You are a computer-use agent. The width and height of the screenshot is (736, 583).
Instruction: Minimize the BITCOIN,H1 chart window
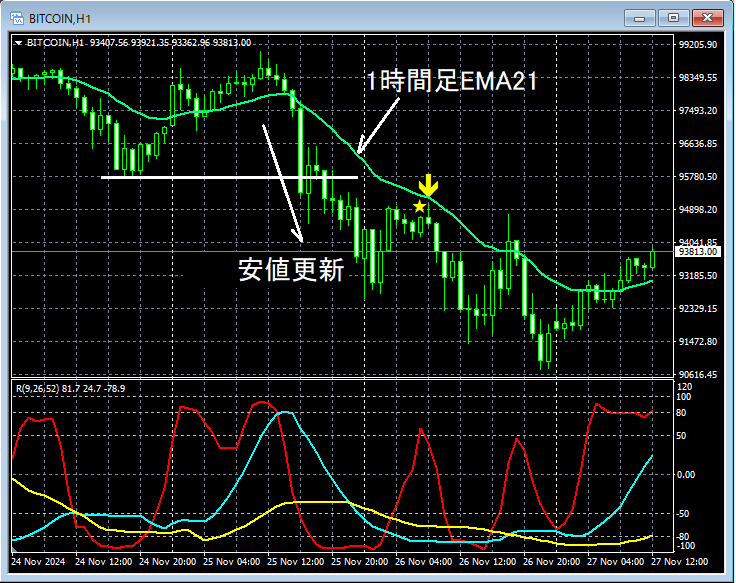pyautogui.click(x=639, y=18)
